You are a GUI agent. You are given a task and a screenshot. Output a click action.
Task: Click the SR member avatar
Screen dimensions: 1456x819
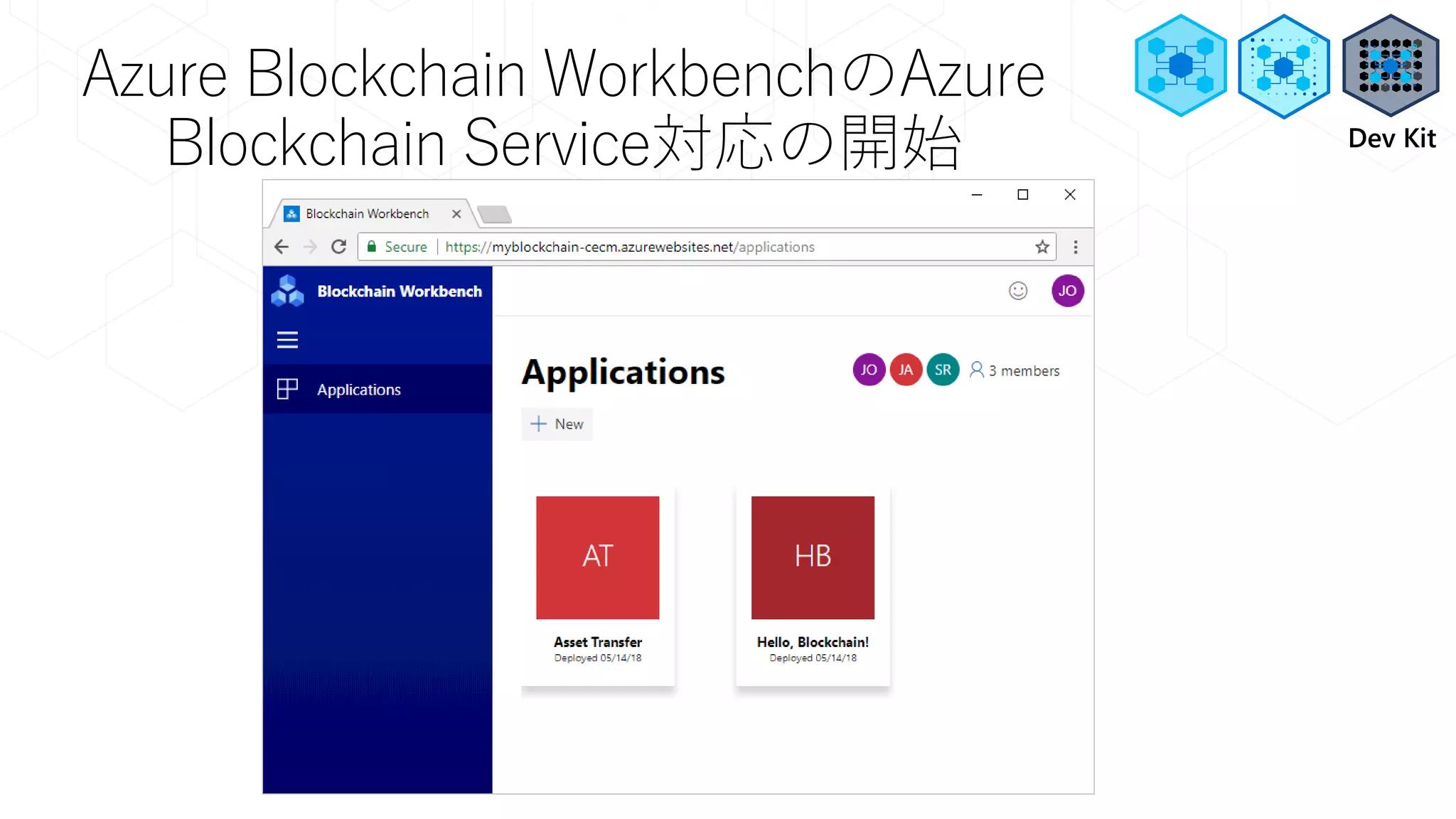pos(943,370)
